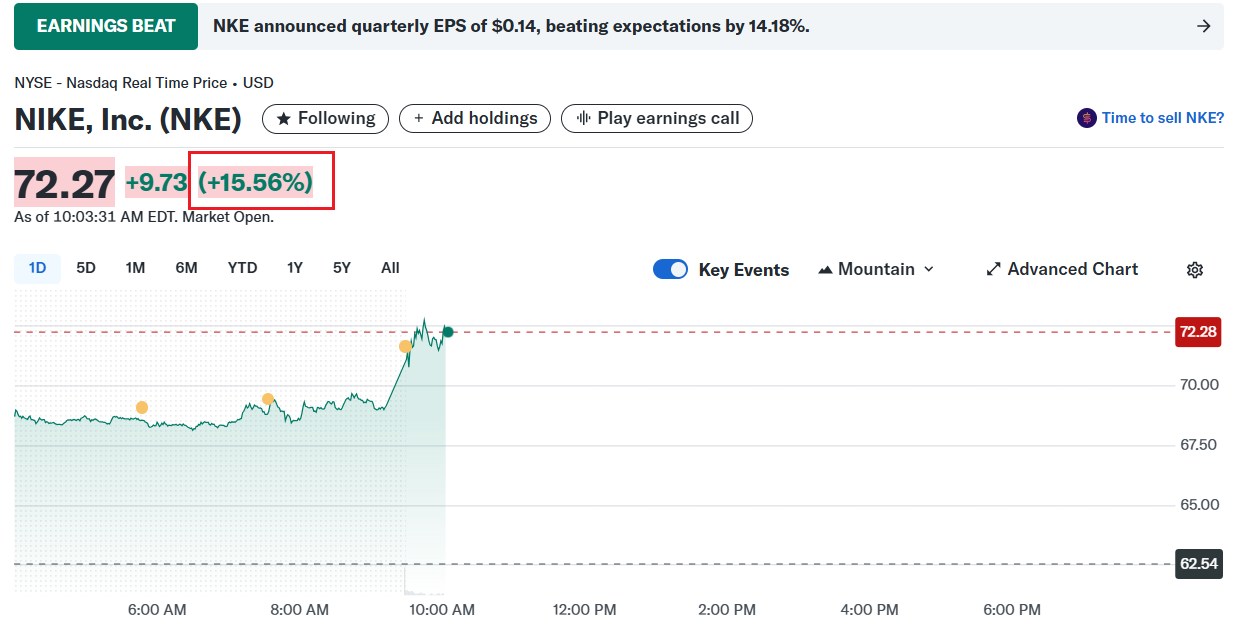Turn off the Key Events switch
The height and width of the screenshot is (630, 1241).
(x=670, y=269)
